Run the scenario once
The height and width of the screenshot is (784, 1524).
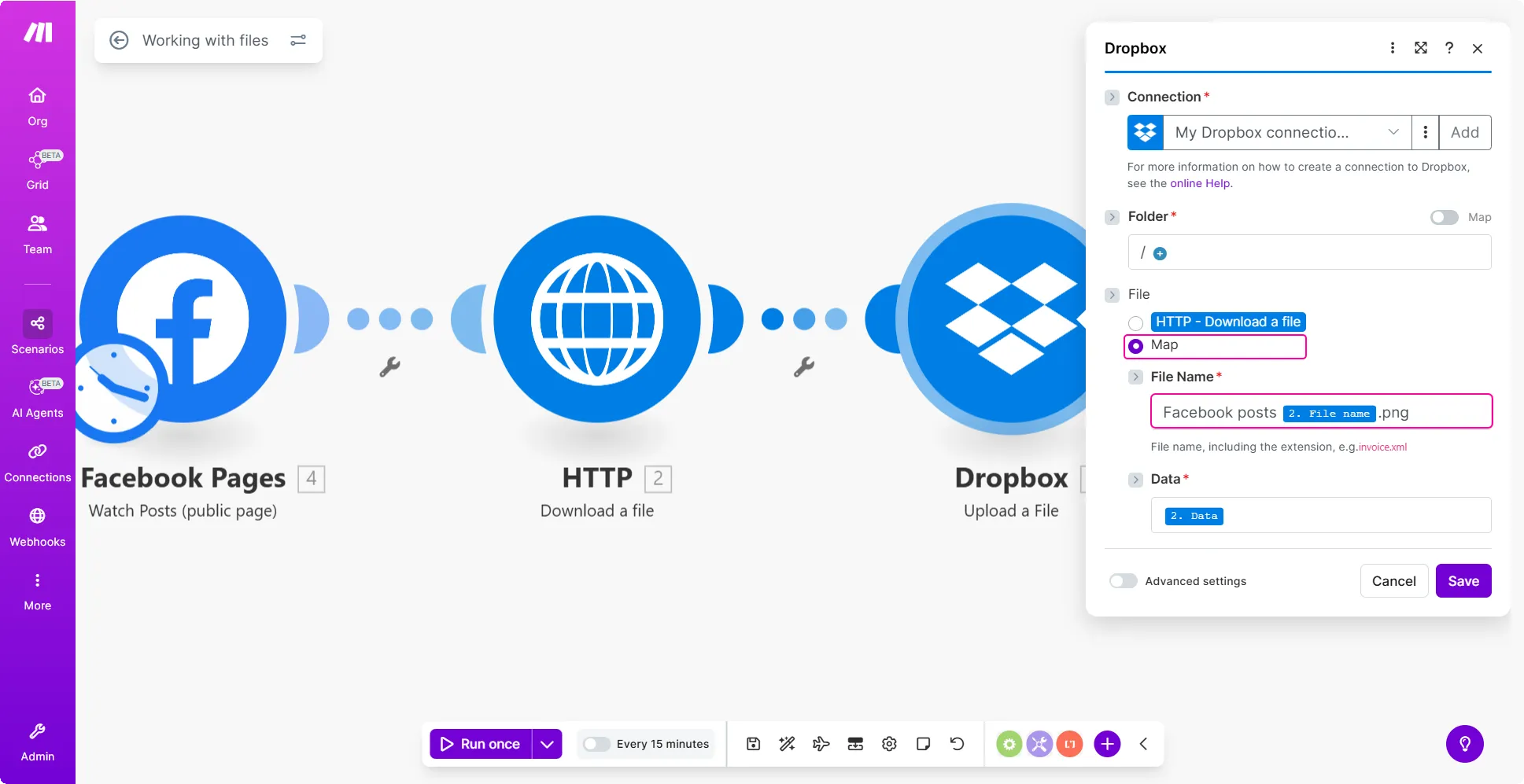click(481, 744)
